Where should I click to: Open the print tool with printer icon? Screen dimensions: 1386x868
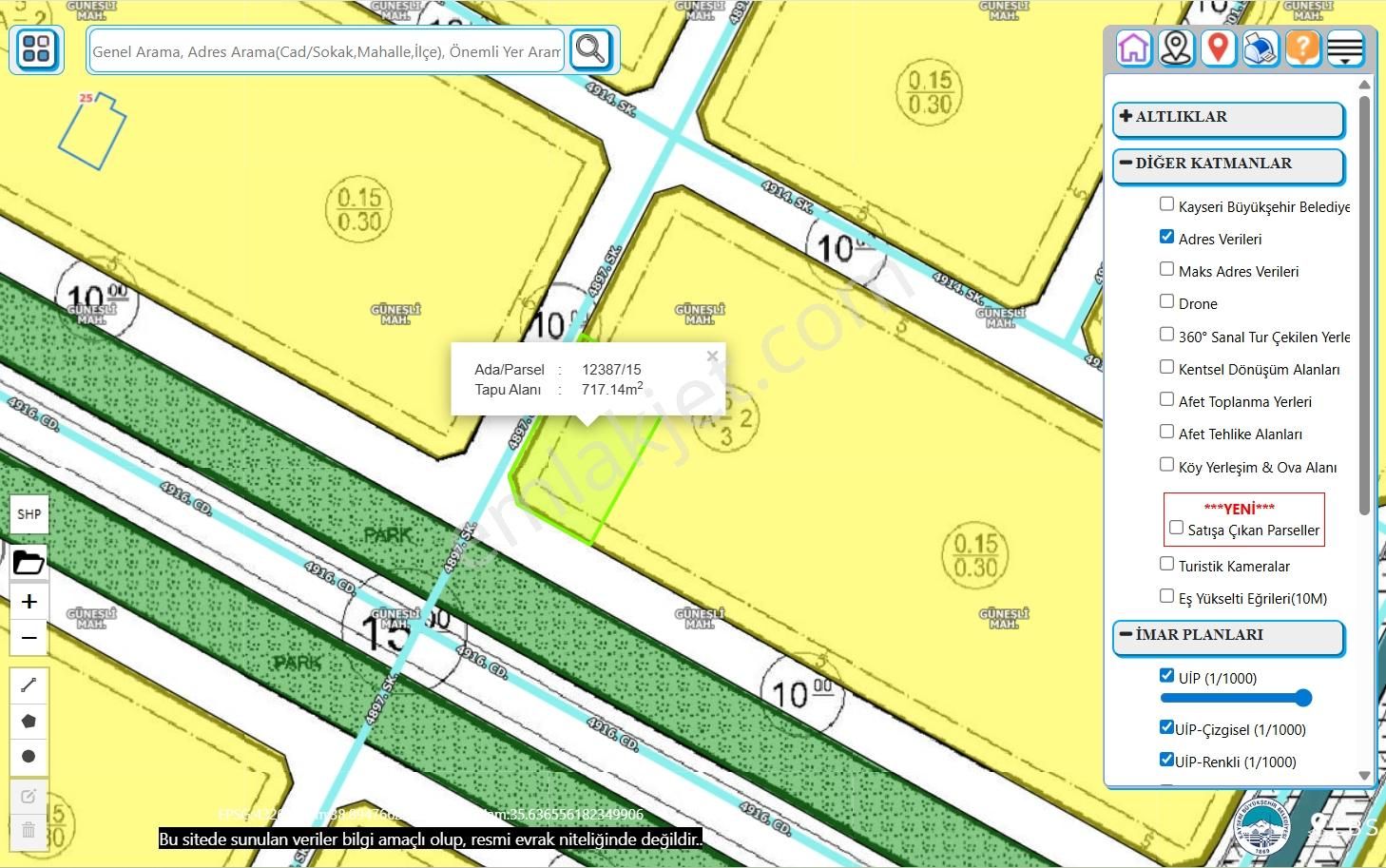click(1261, 48)
